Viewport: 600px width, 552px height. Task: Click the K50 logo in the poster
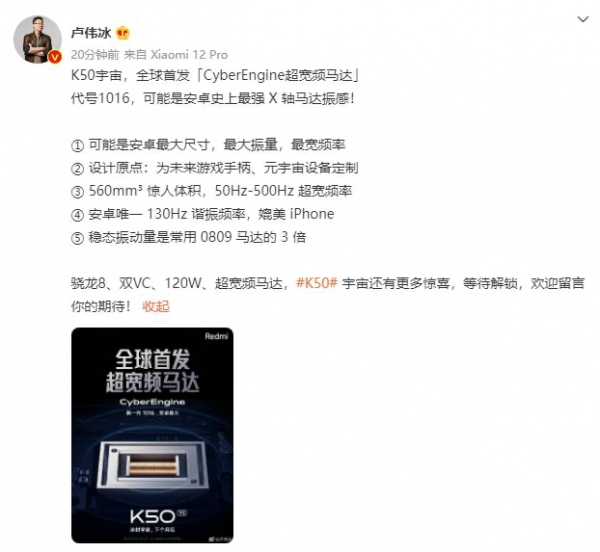pos(153,516)
